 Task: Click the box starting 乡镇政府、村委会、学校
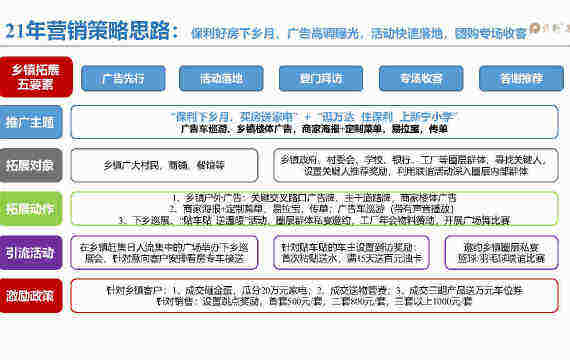coord(416,165)
